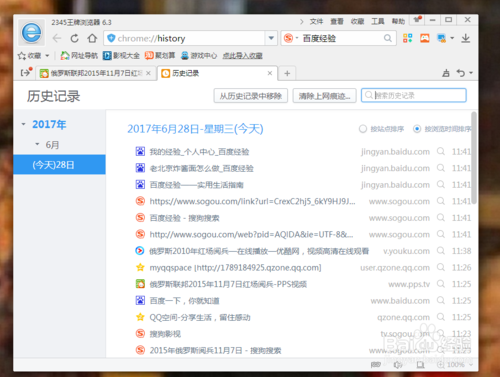Switch to the 俄罗斯联邦2015年11月7日 tab
This screenshot has width=500, height=377.
96,73
